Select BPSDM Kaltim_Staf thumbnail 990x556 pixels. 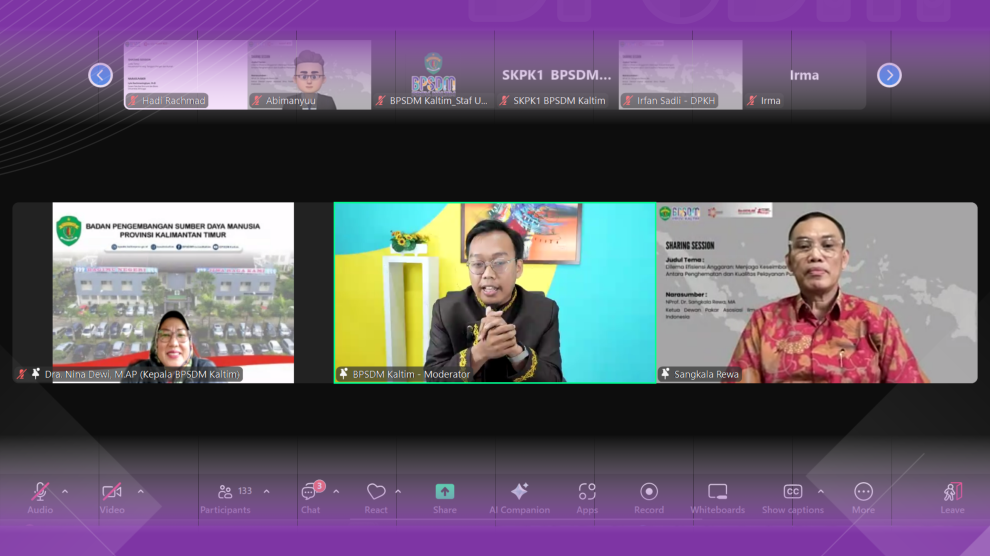(x=433, y=75)
